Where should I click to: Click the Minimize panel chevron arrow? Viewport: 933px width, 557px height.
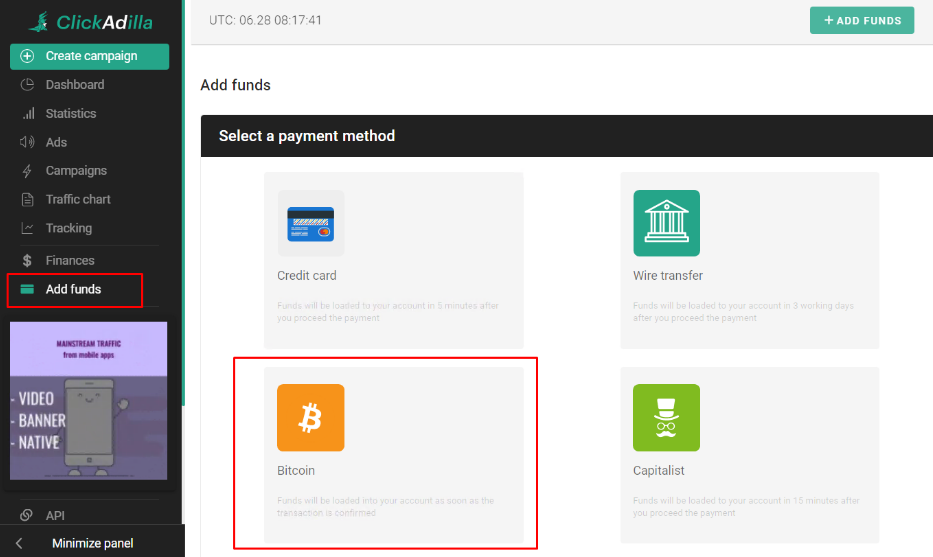point(19,543)
